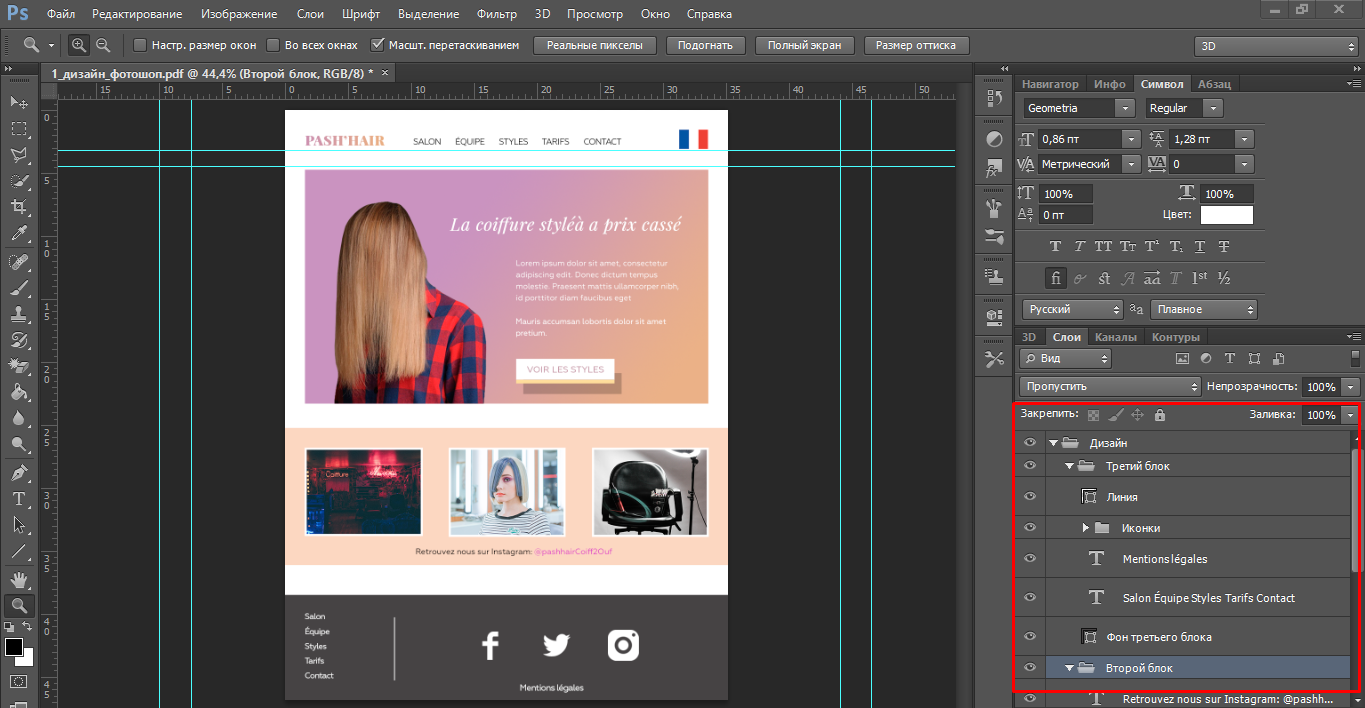
Task: Click the Размер оттиска button
Action: pos(916,45)
